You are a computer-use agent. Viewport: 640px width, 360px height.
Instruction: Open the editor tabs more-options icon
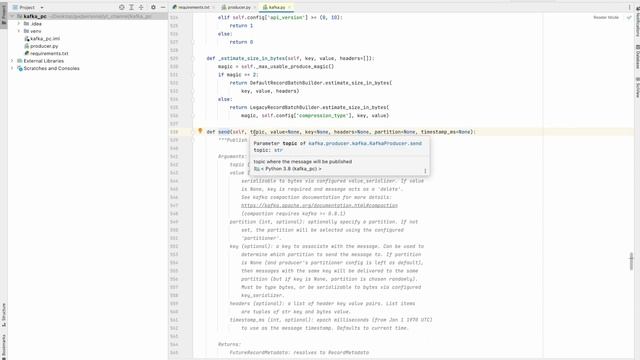(629, 7)
